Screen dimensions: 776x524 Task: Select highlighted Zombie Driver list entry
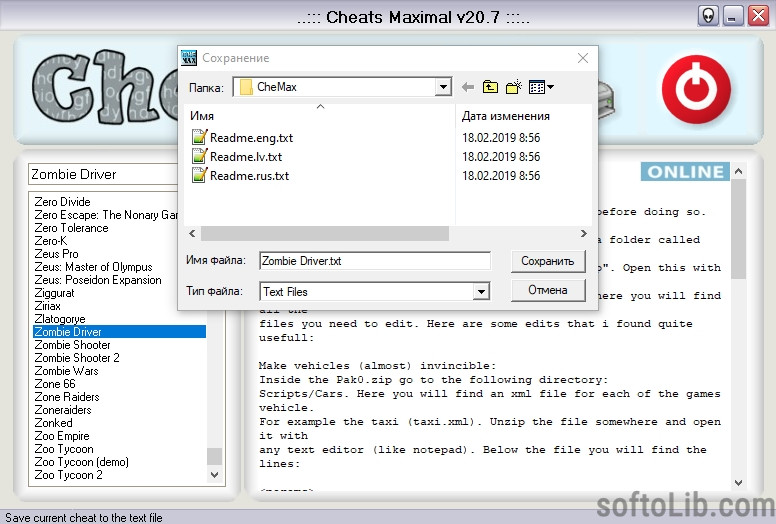pyautogui.click(x=119, y=332)
